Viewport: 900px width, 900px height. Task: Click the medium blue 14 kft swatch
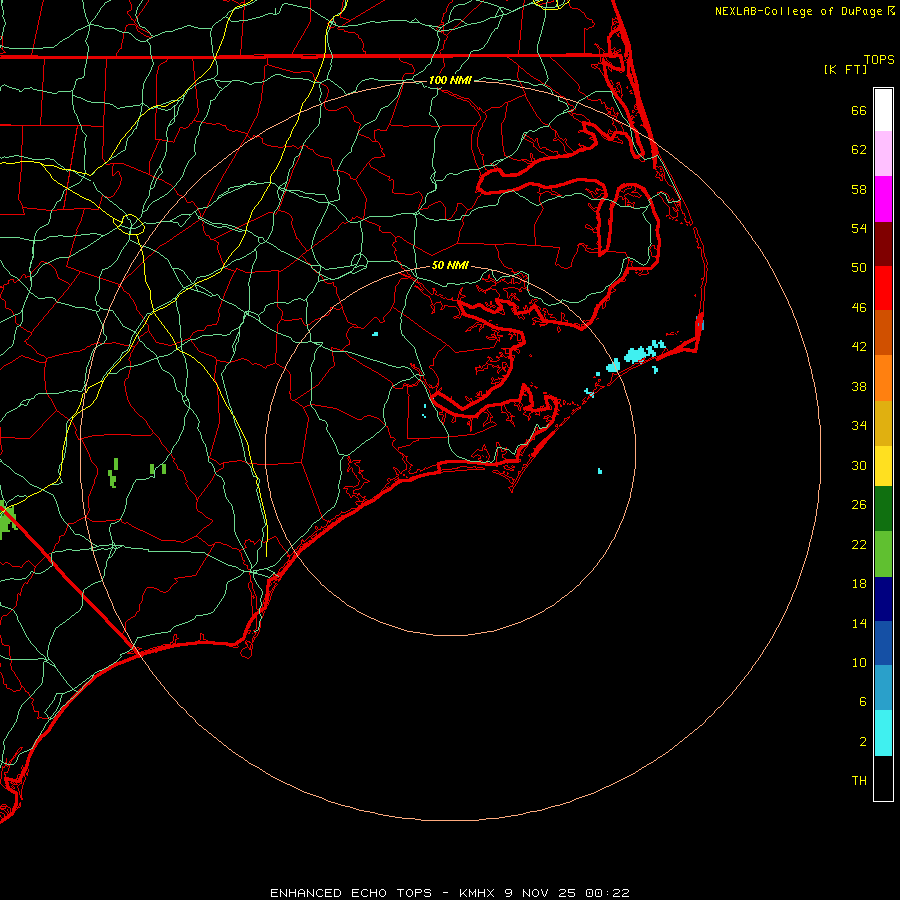point(883,643)
